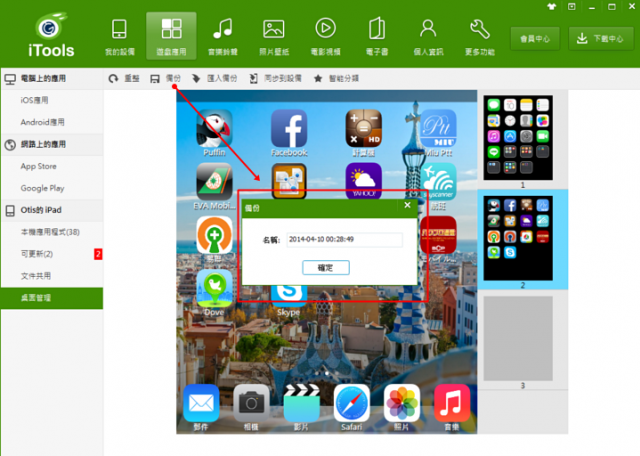Click the Yahoo weather app icon
This screenshot has height=456, width=640.
(x=364, y=180)
